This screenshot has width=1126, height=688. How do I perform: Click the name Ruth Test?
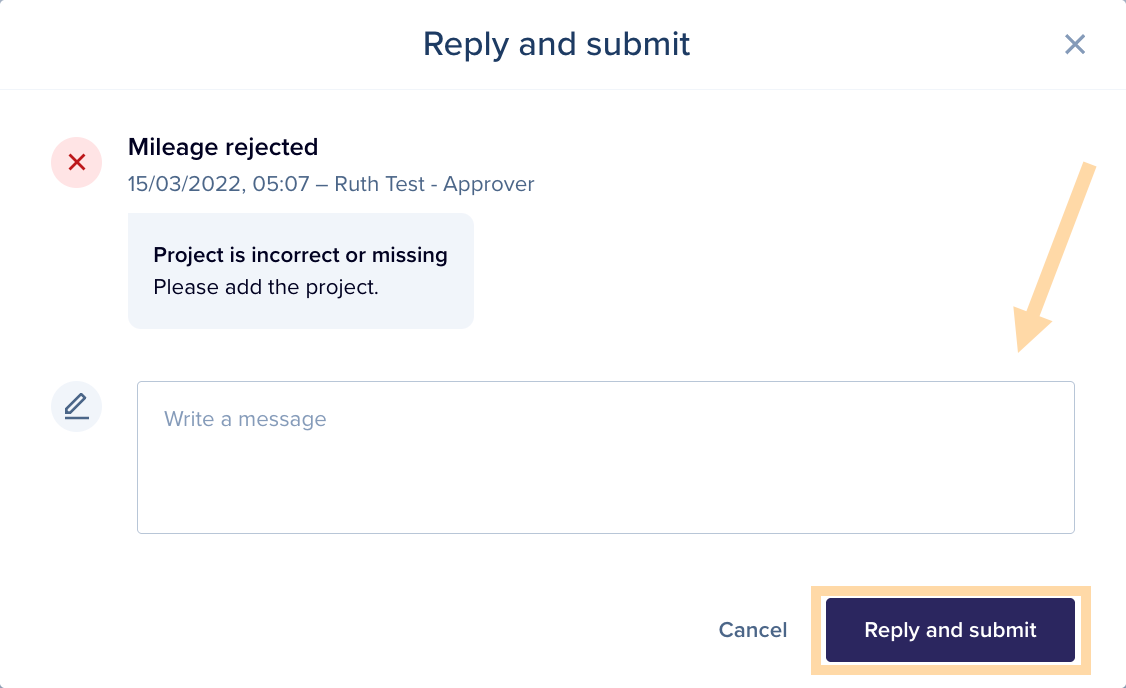[x=379, y=184]
